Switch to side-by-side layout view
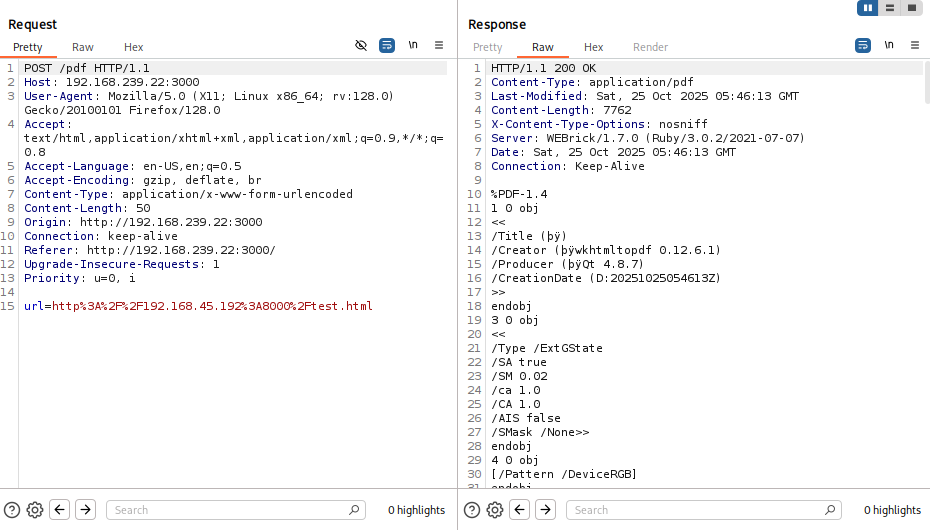This screenshot has height=530, width=930. pyautogui.click(x=867, y=8)
